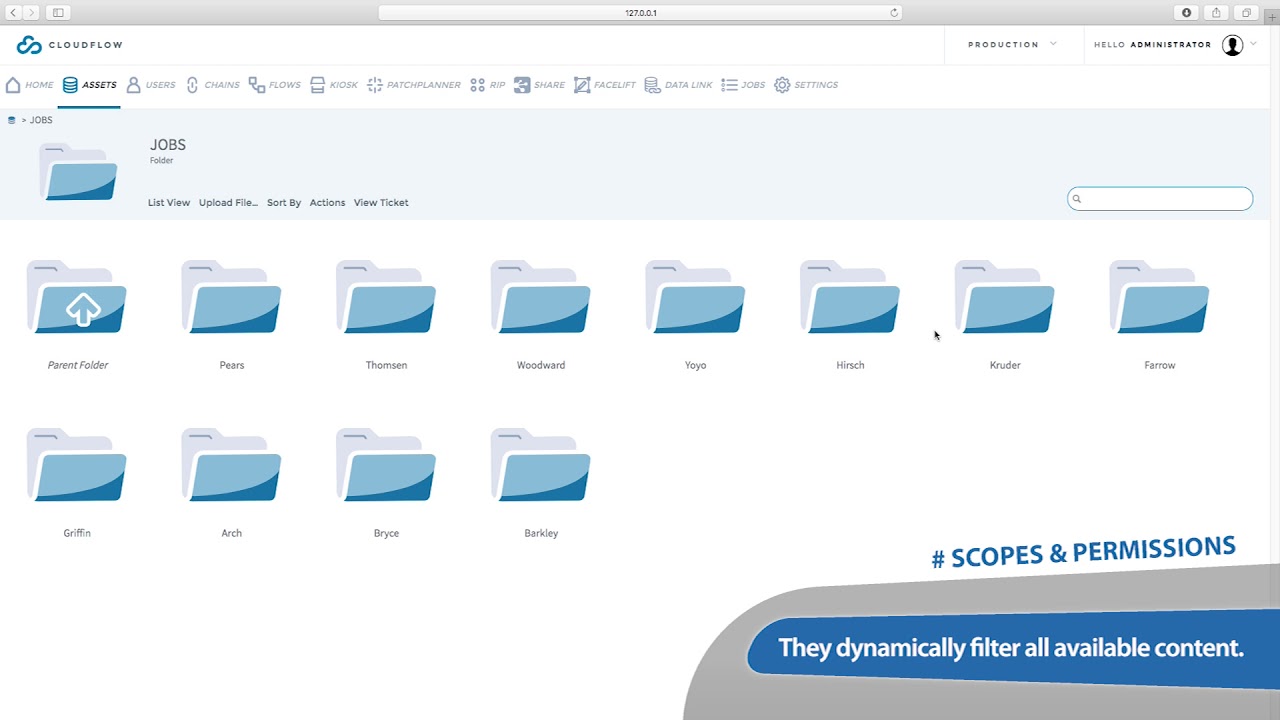Image resolution: width=1280 pixels, height=720 pixels.
Task: Expand the user menu chevron next to avatar
Action: pyautogui.click(x=1253, y=44)
